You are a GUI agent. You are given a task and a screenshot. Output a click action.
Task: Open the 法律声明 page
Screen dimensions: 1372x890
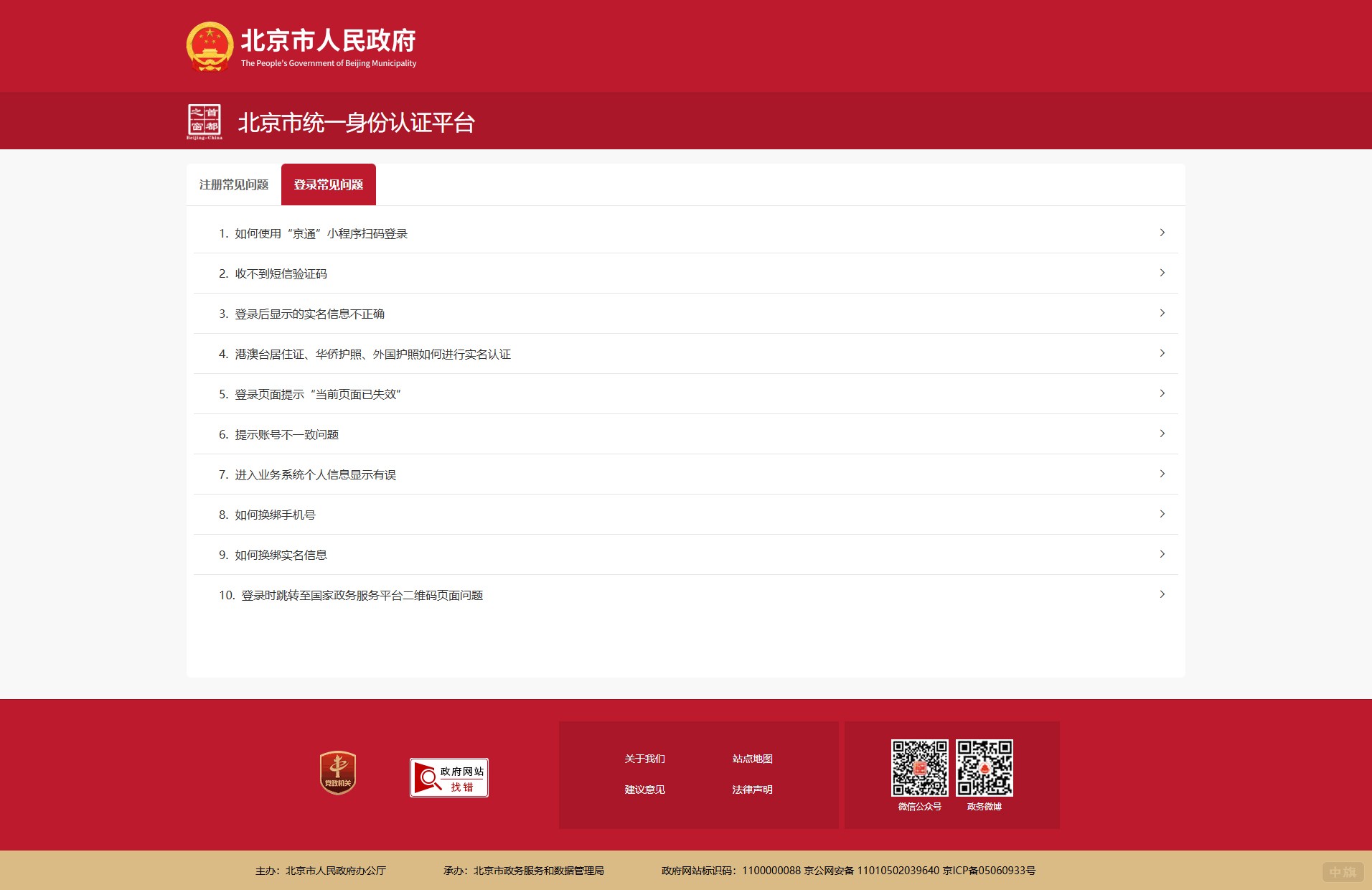pyautogui.click(x=751, y=789)
